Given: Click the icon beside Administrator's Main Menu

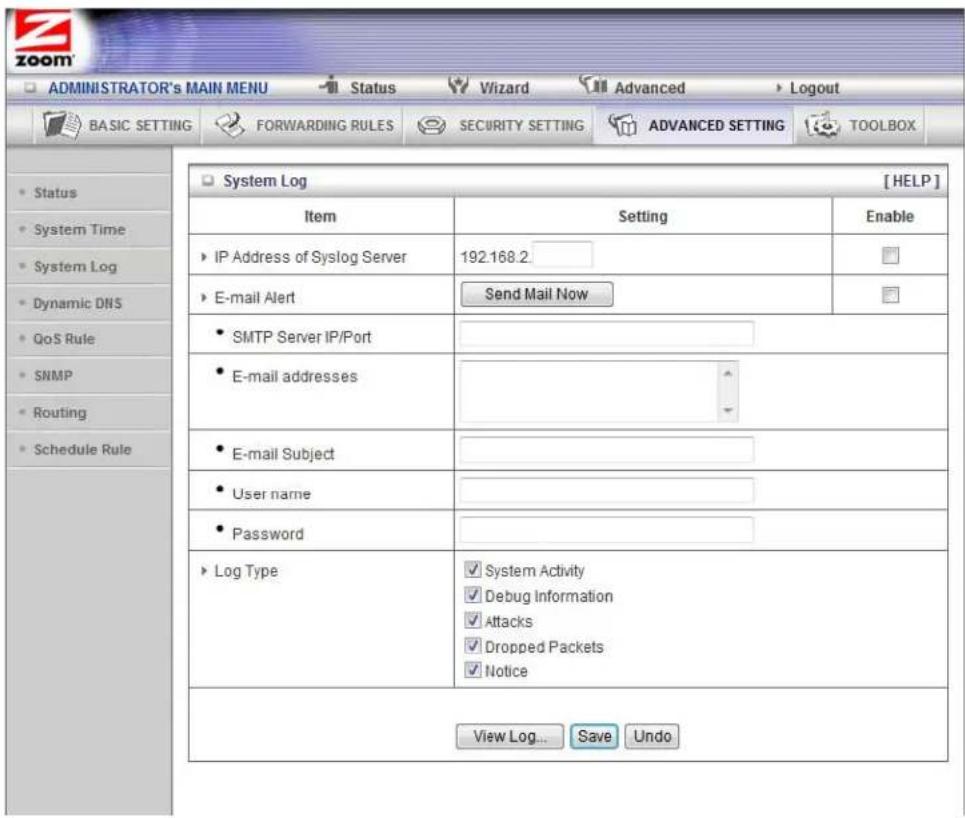Looking at the screenshot, I should click(x=31, y=87).
